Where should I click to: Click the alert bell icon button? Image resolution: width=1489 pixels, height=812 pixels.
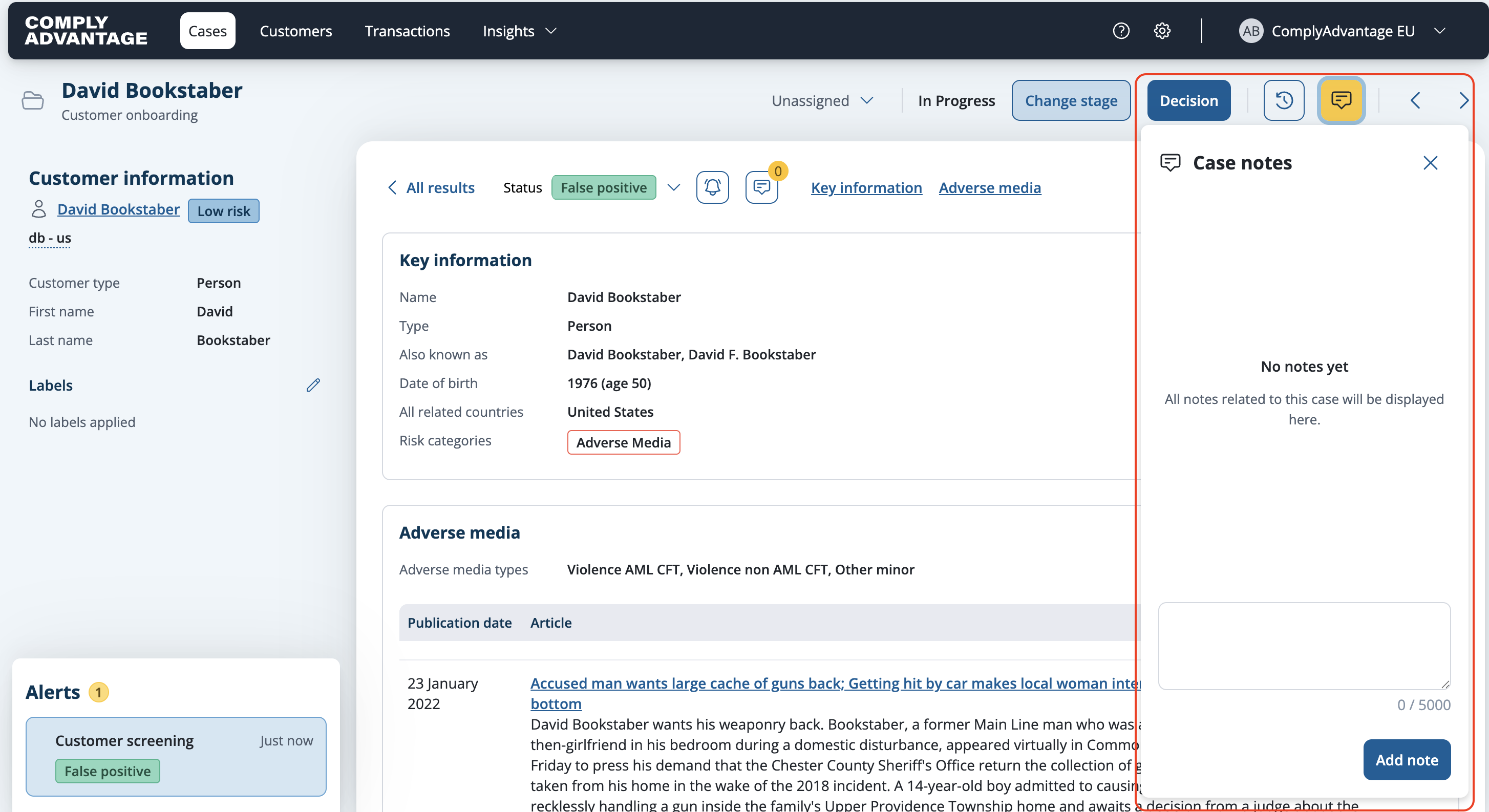[712, 187]
